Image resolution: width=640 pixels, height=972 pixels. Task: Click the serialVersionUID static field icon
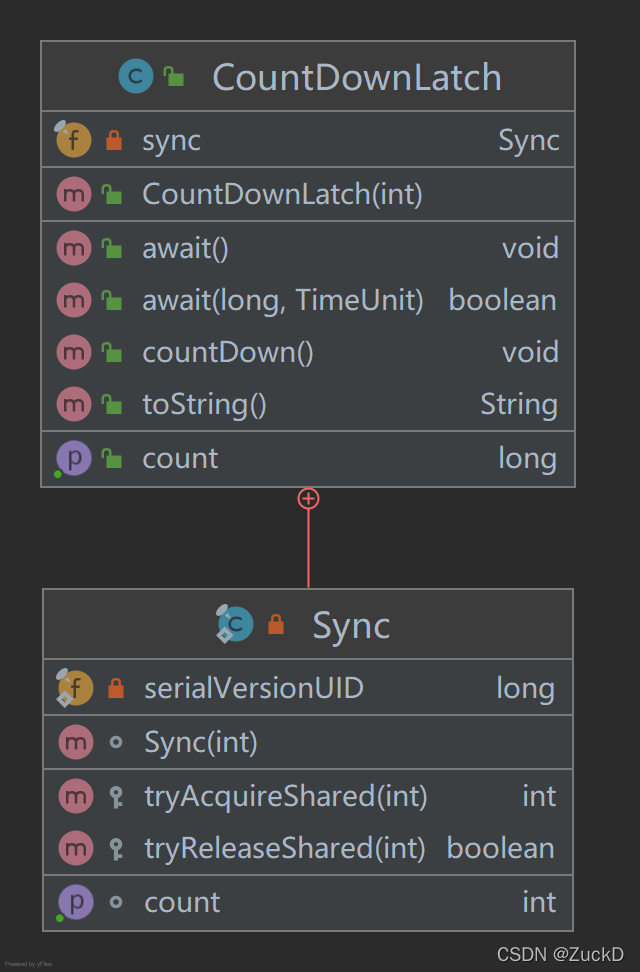tap(74, 687)
